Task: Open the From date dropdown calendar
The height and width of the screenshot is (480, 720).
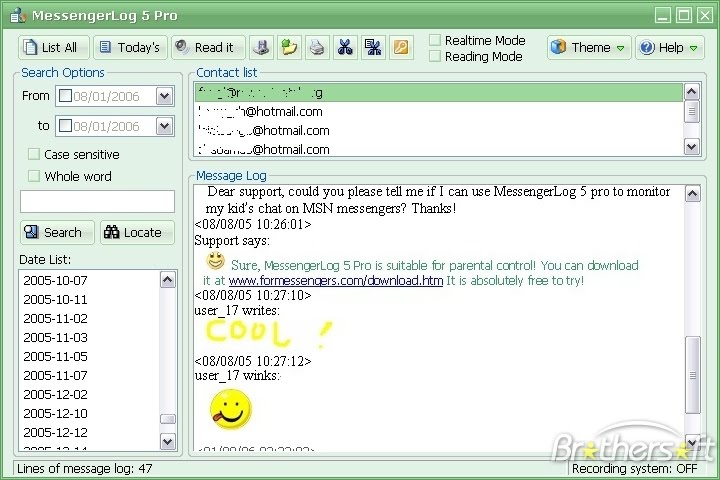Action: [x=164, y=96]
